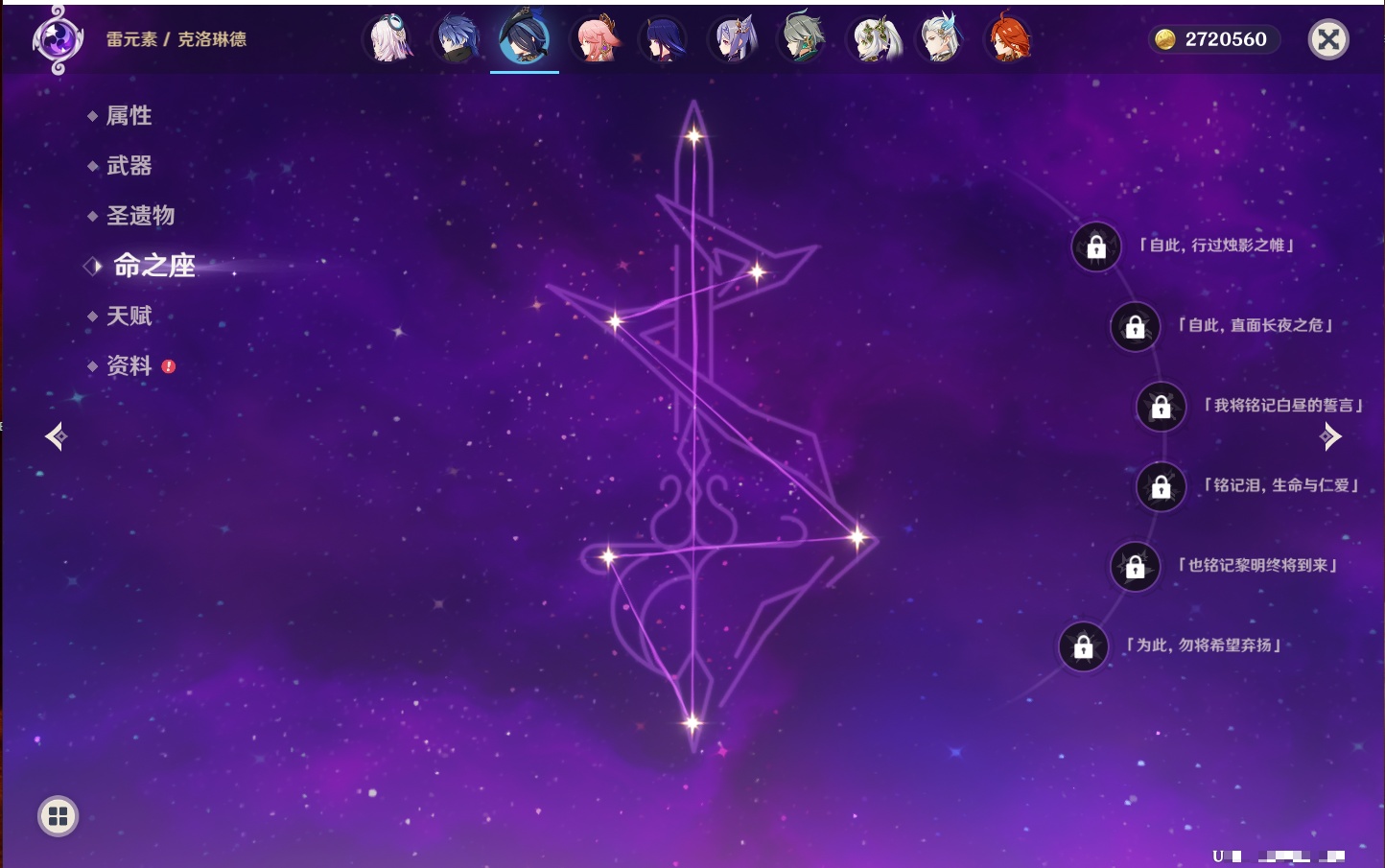Go to previous character with left arrow

(56, 436)
